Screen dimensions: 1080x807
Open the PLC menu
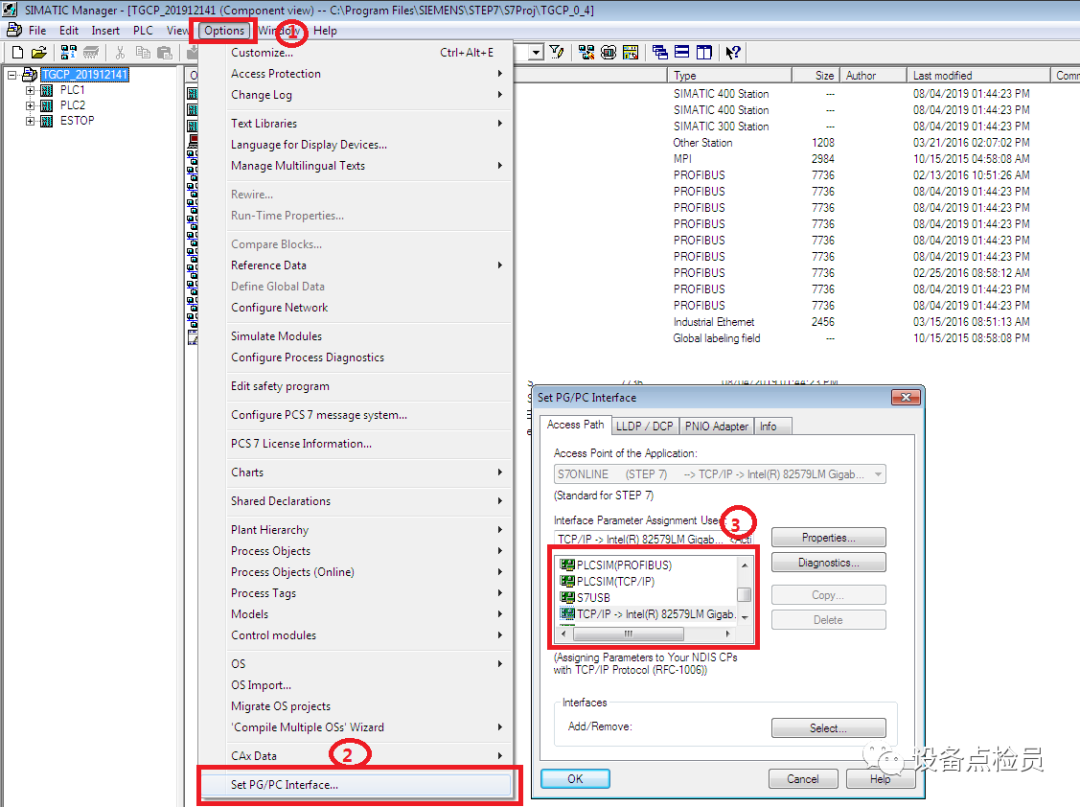(143, 30)
